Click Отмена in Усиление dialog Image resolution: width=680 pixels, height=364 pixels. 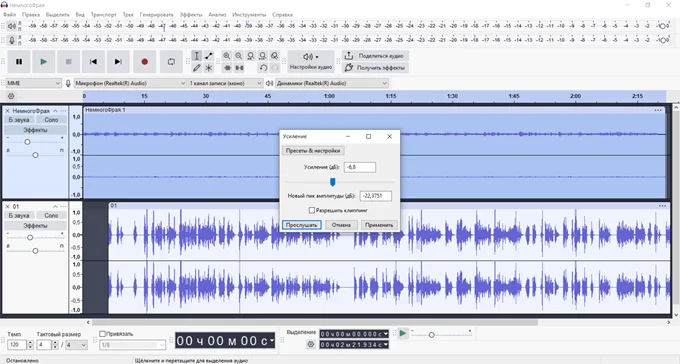pos(341,225)
